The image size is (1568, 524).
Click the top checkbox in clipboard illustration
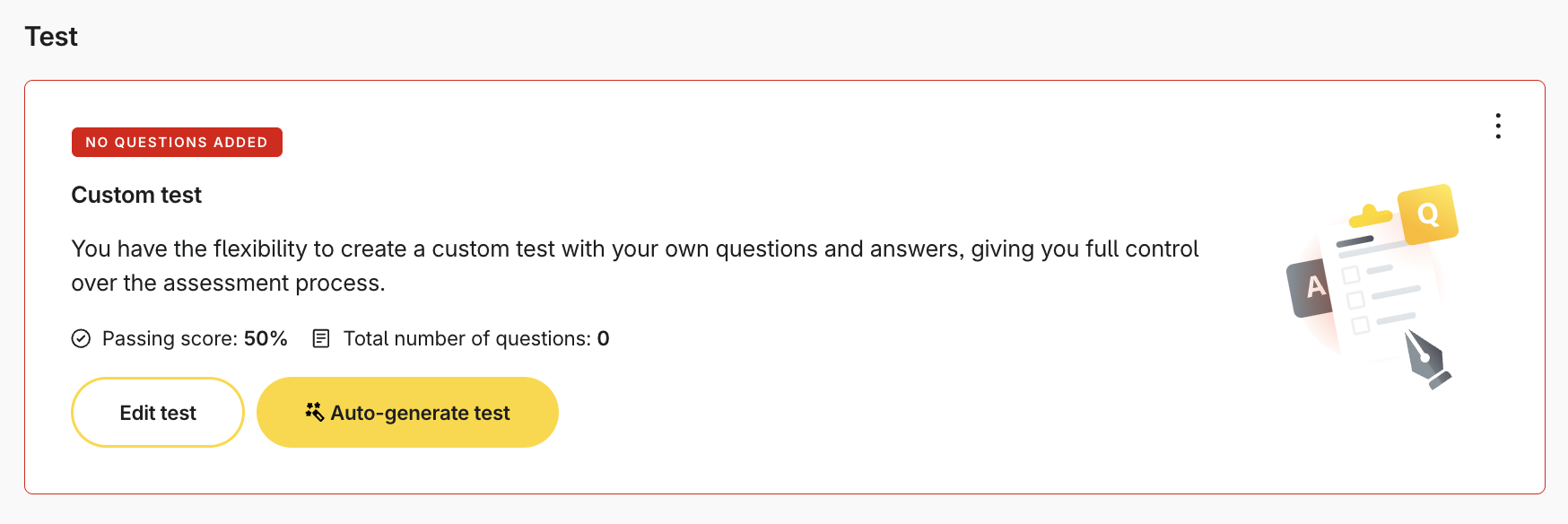point(1351,275)
